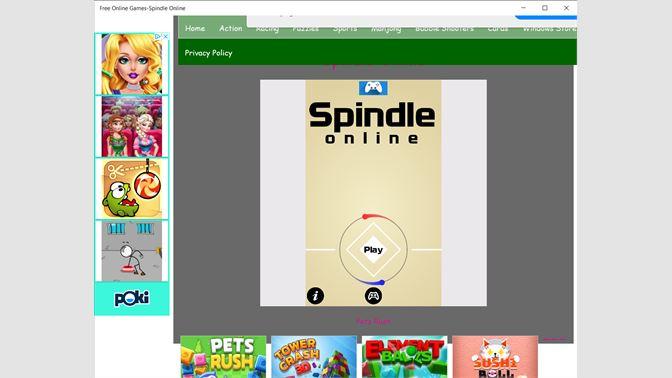
Task: Click the blonde princess makeover ad thumbnail
Action: click(x=132, y=64)
